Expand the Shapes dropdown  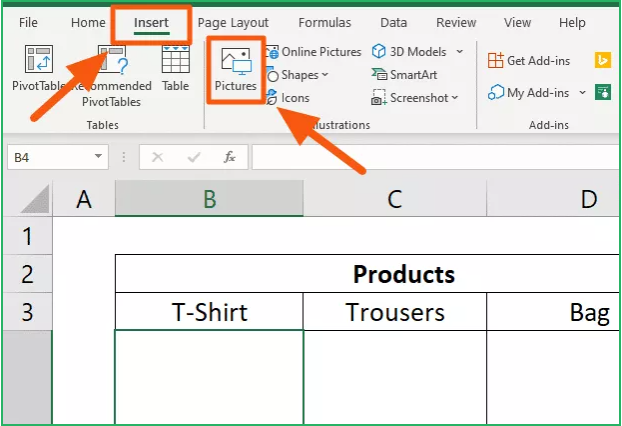pyautogui.click(x=324, y=75)
